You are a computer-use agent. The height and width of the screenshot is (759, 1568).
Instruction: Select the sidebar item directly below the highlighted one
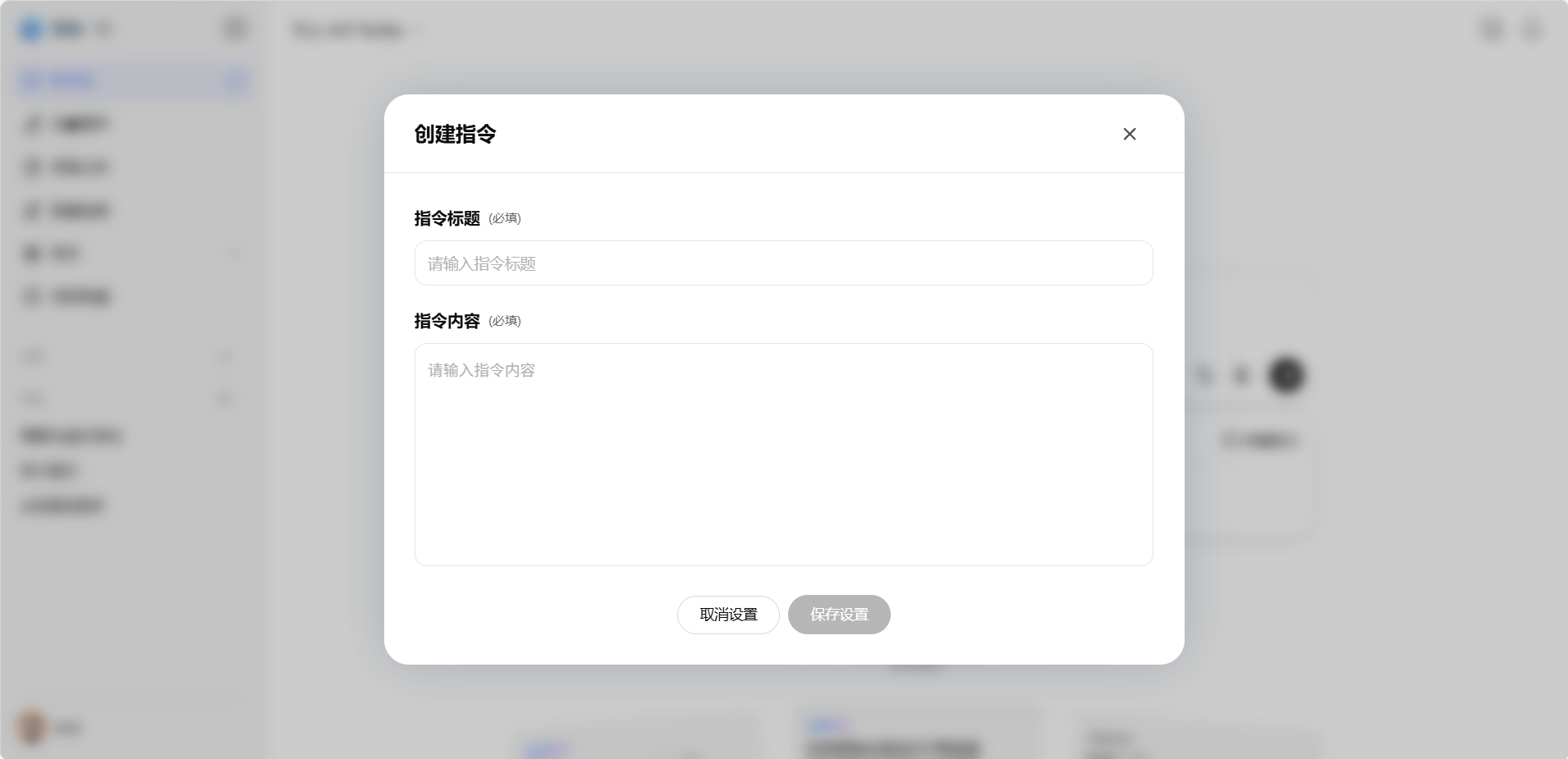tap(78, 125)
